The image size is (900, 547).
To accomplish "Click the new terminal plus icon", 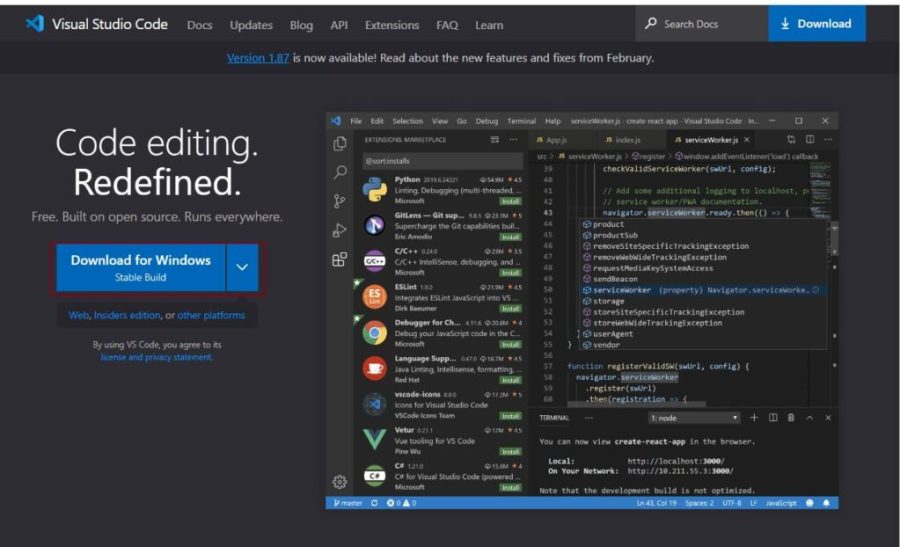I will pyautogui.click(x=754, y=418).
